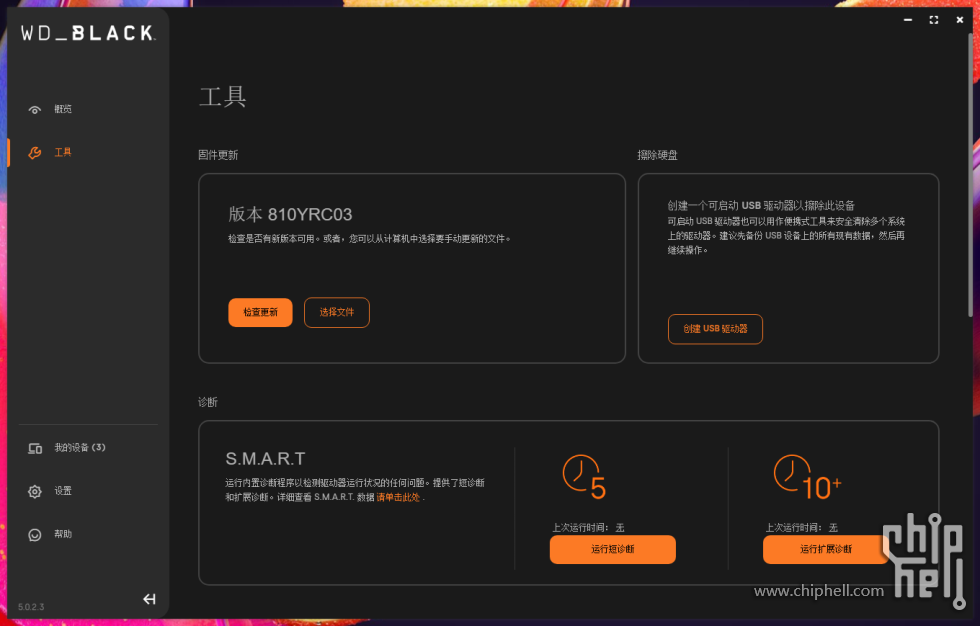Collapse sidebar with the arrow icon

(x=149, y=599)
